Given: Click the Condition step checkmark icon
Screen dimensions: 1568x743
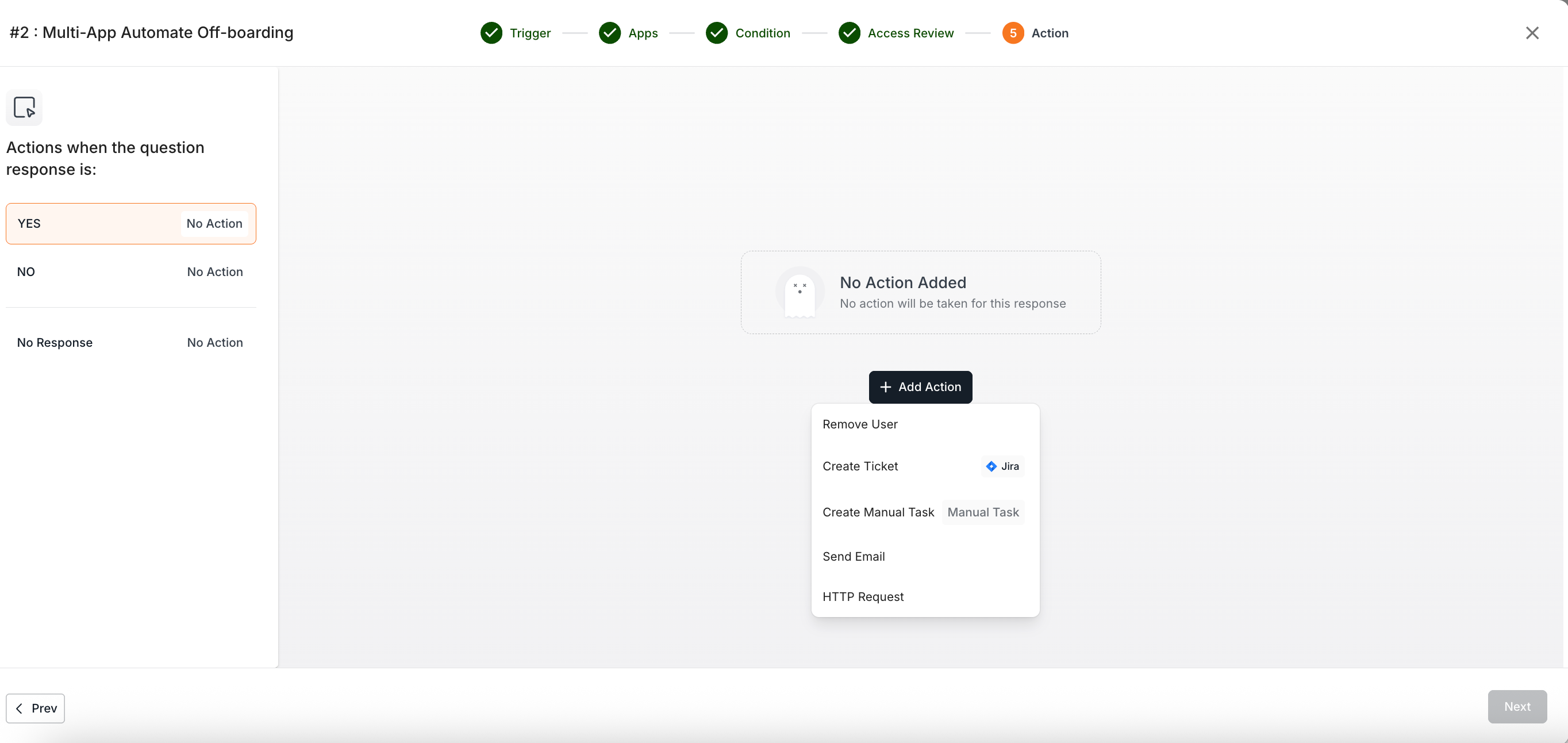Looking at the screenshot, I should pyautogui.click(x=716, y=33).
